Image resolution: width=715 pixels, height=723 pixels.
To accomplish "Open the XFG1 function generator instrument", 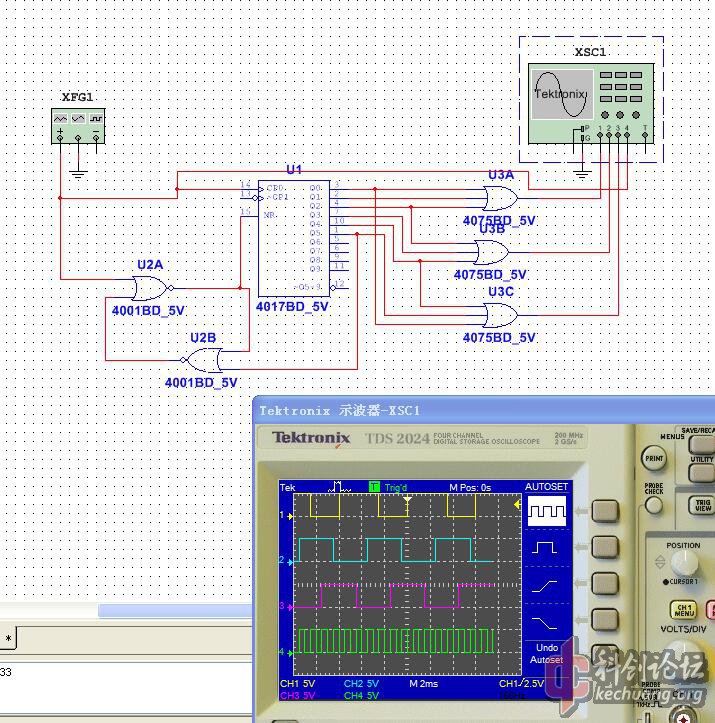I will (78, 126).
